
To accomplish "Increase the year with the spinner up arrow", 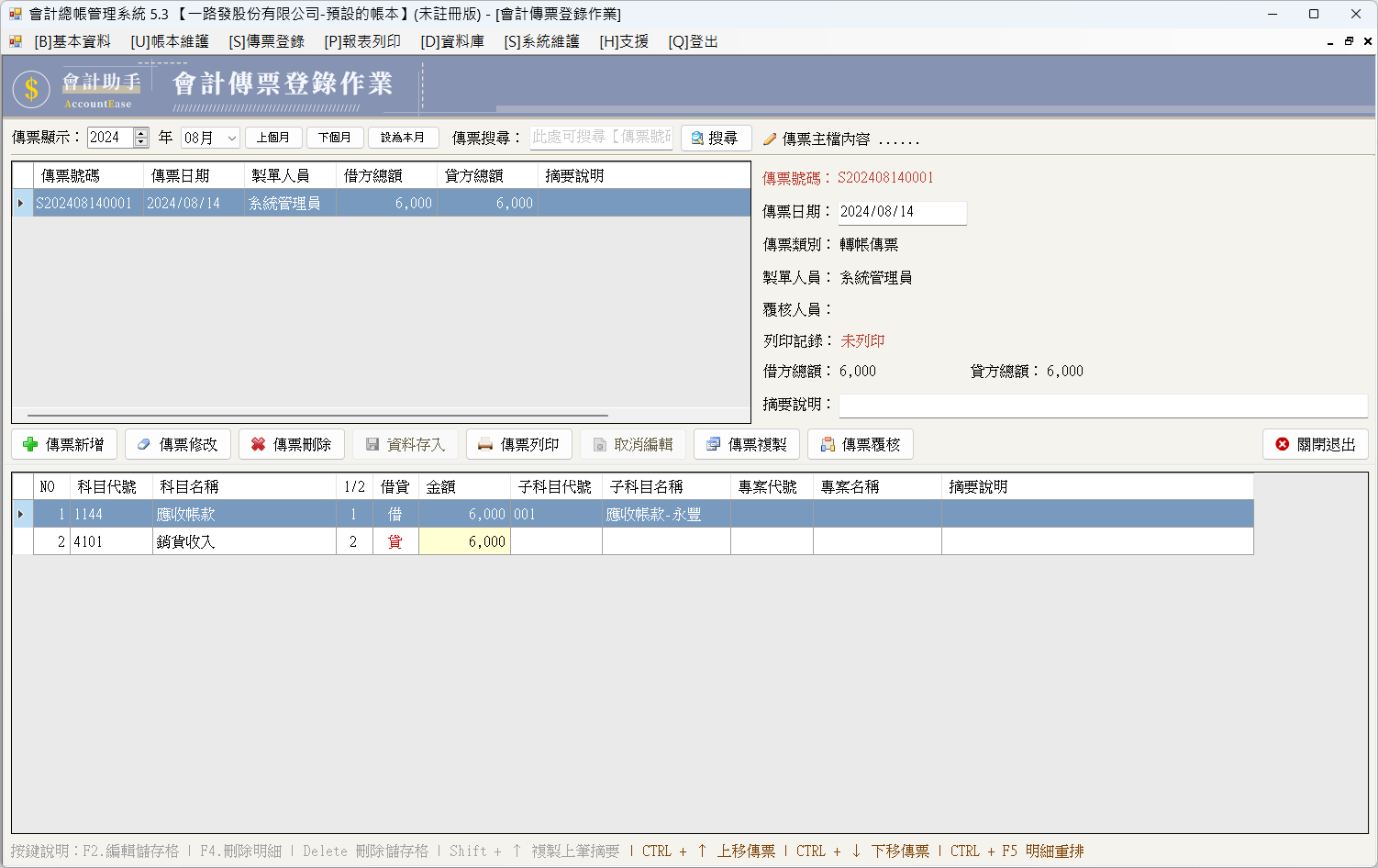I will (141, 133).
